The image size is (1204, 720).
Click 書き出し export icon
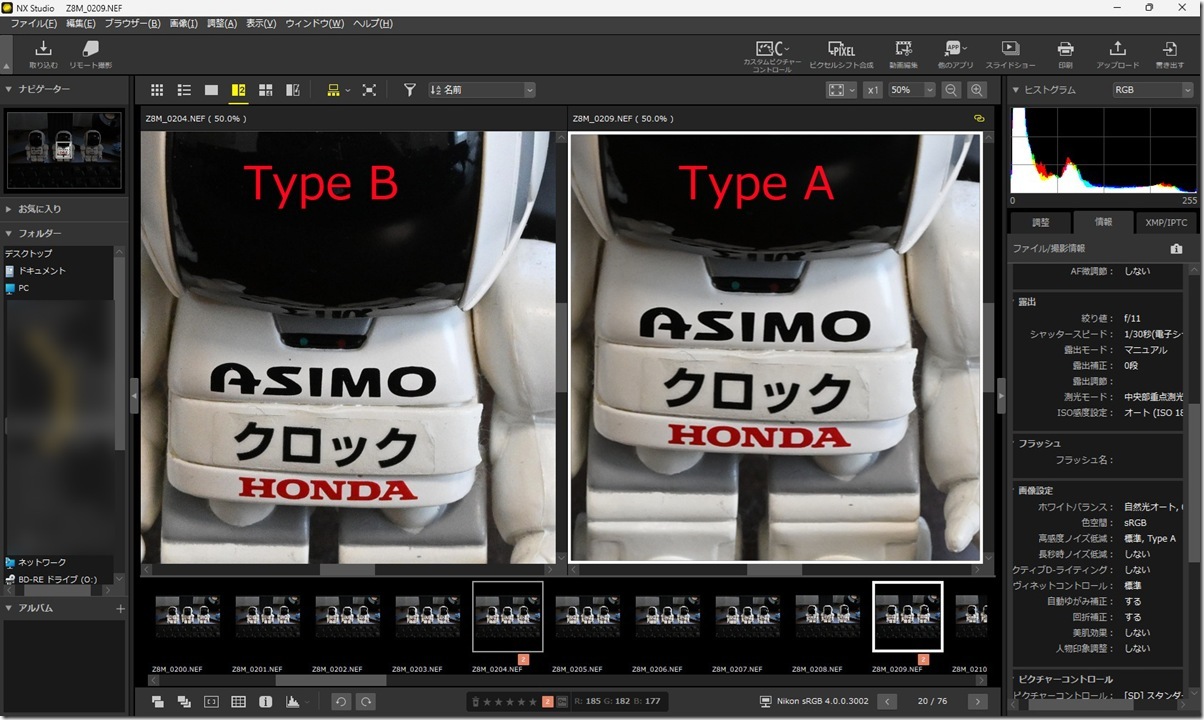tap(1168, 54)
